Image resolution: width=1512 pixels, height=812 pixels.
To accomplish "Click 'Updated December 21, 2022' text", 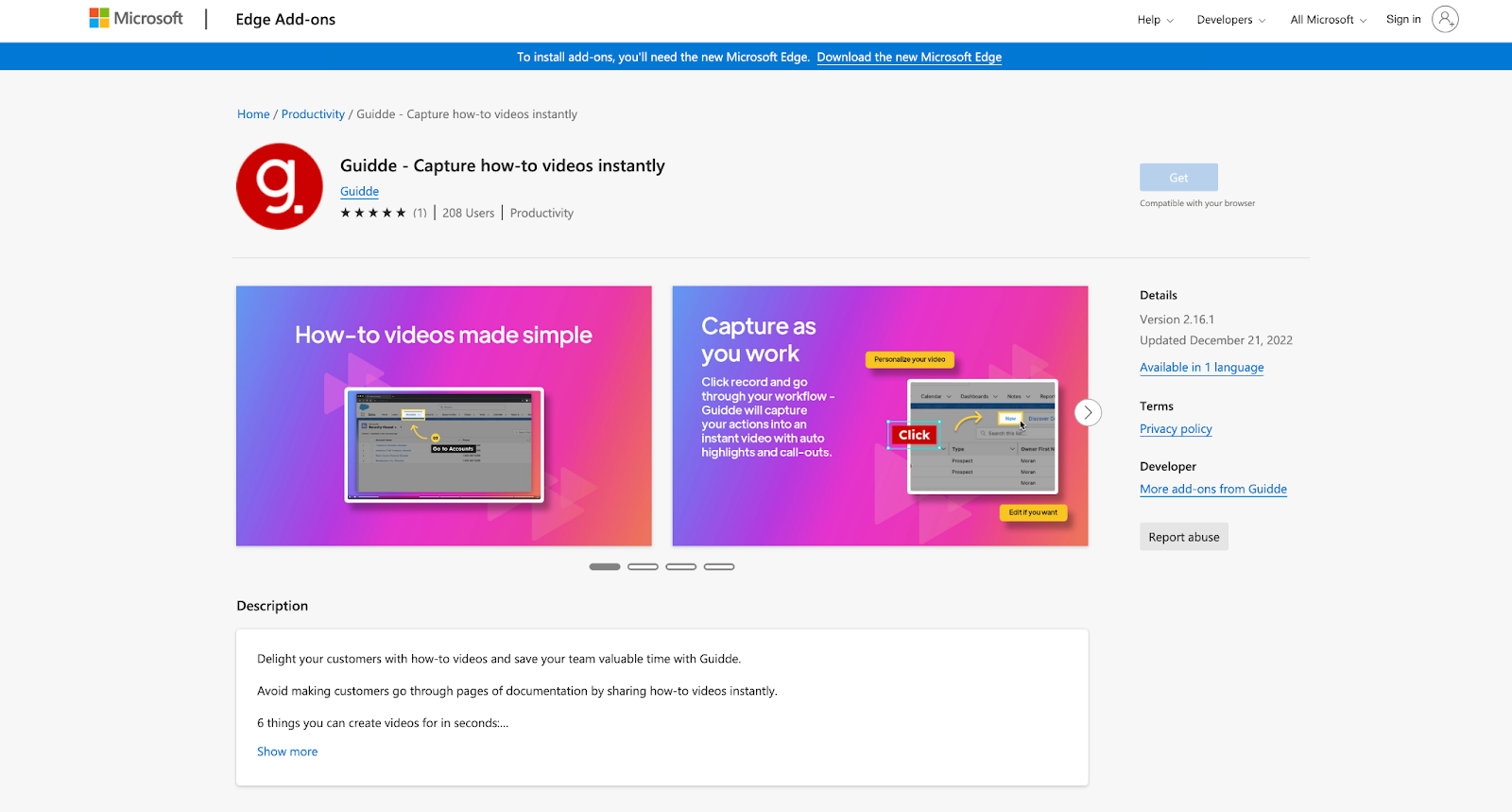I will (x=1216, y=340).
